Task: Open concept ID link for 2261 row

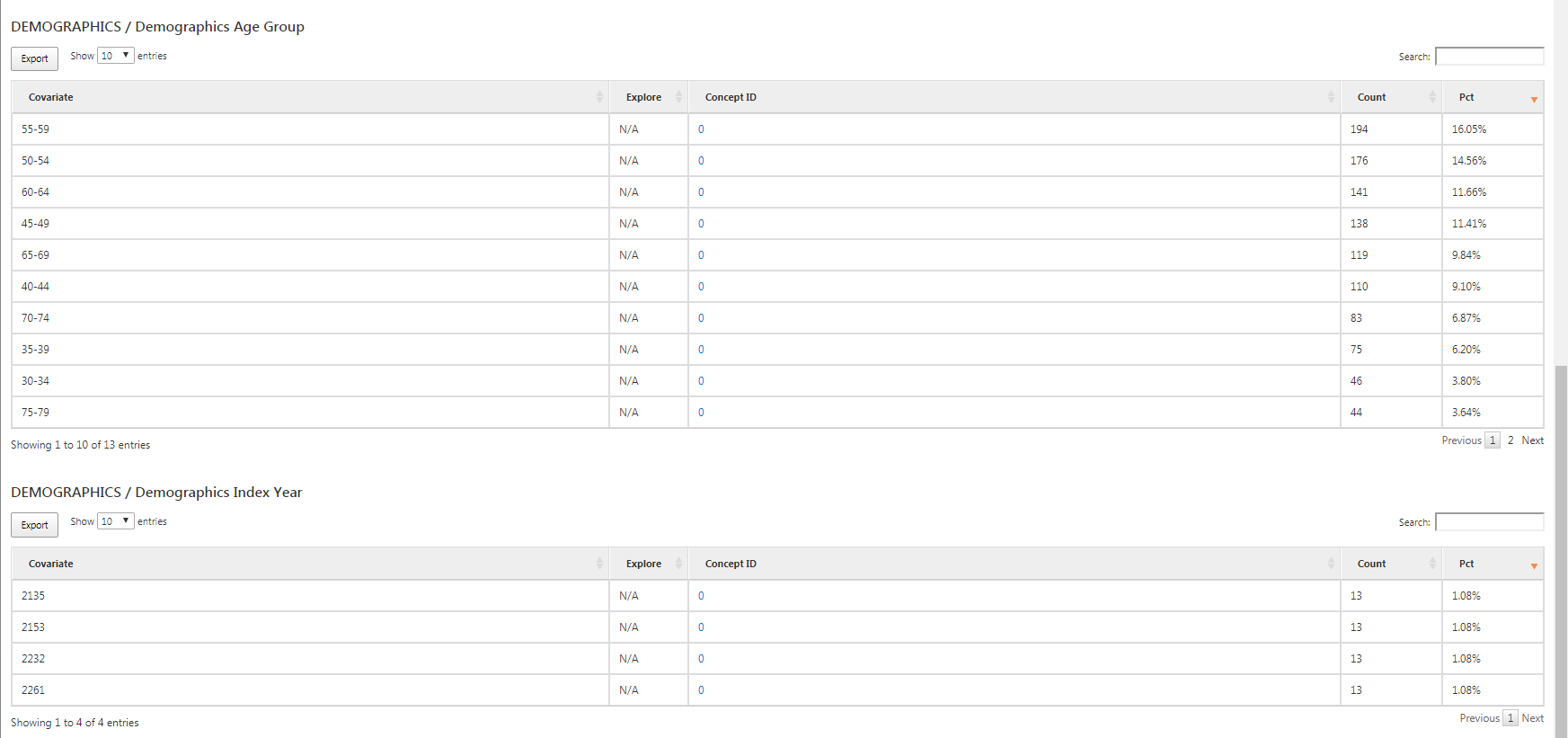Action: pos(701,690)
